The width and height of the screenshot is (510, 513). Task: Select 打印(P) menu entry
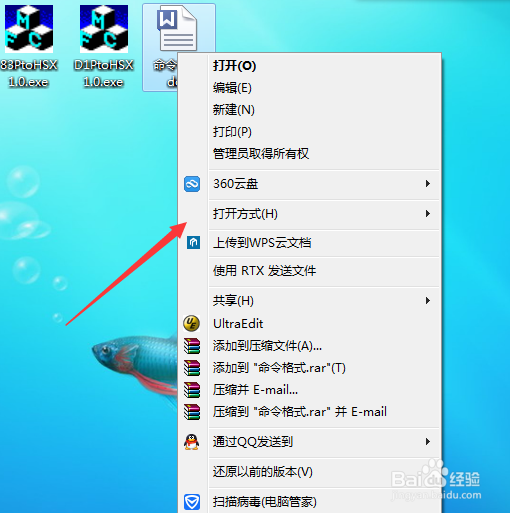310,132
